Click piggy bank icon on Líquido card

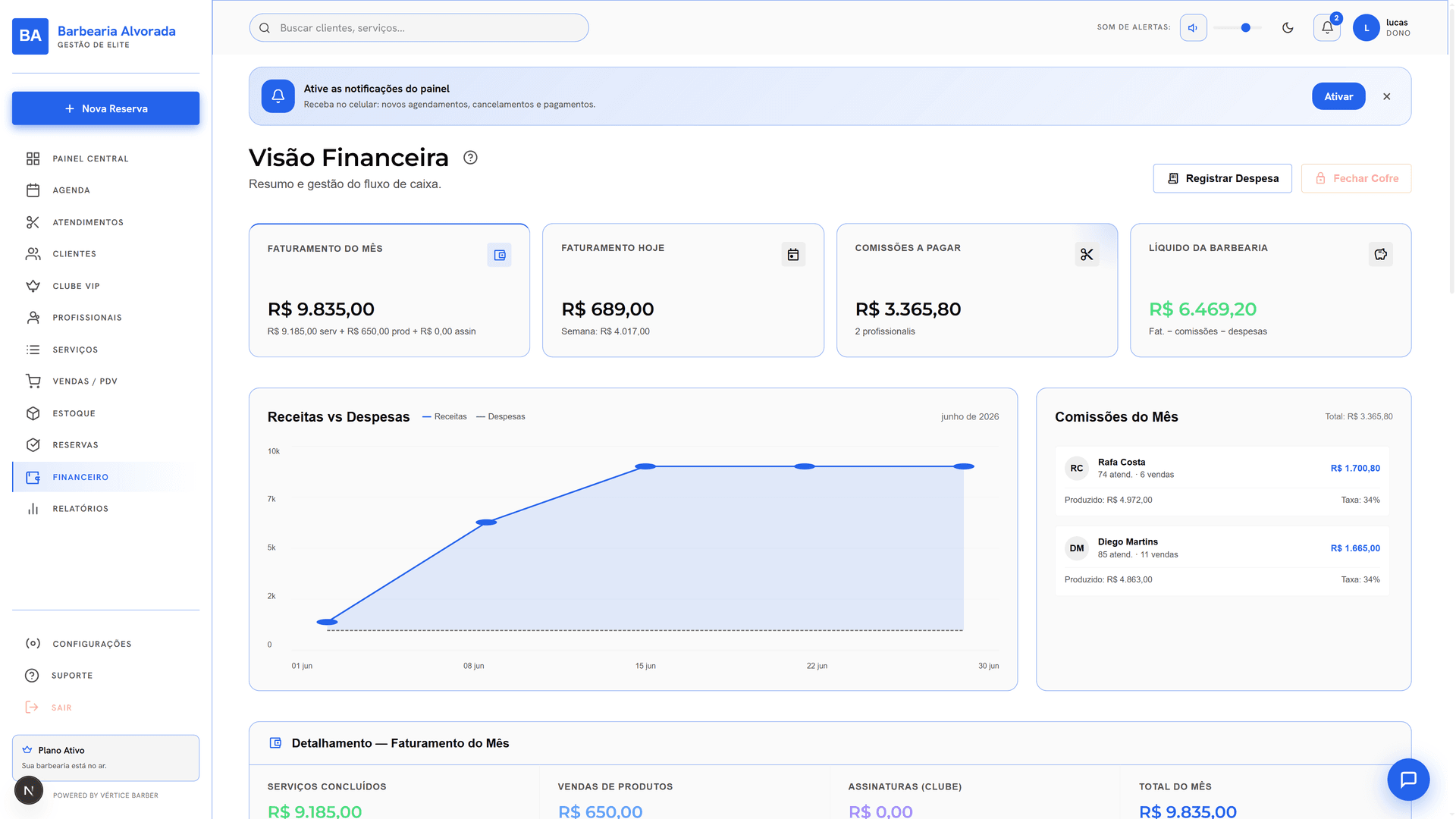(1381, 254)
